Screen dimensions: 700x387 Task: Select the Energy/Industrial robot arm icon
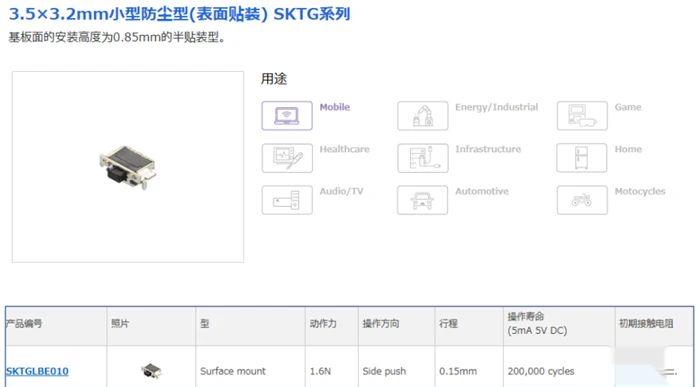tap(422, 116)
